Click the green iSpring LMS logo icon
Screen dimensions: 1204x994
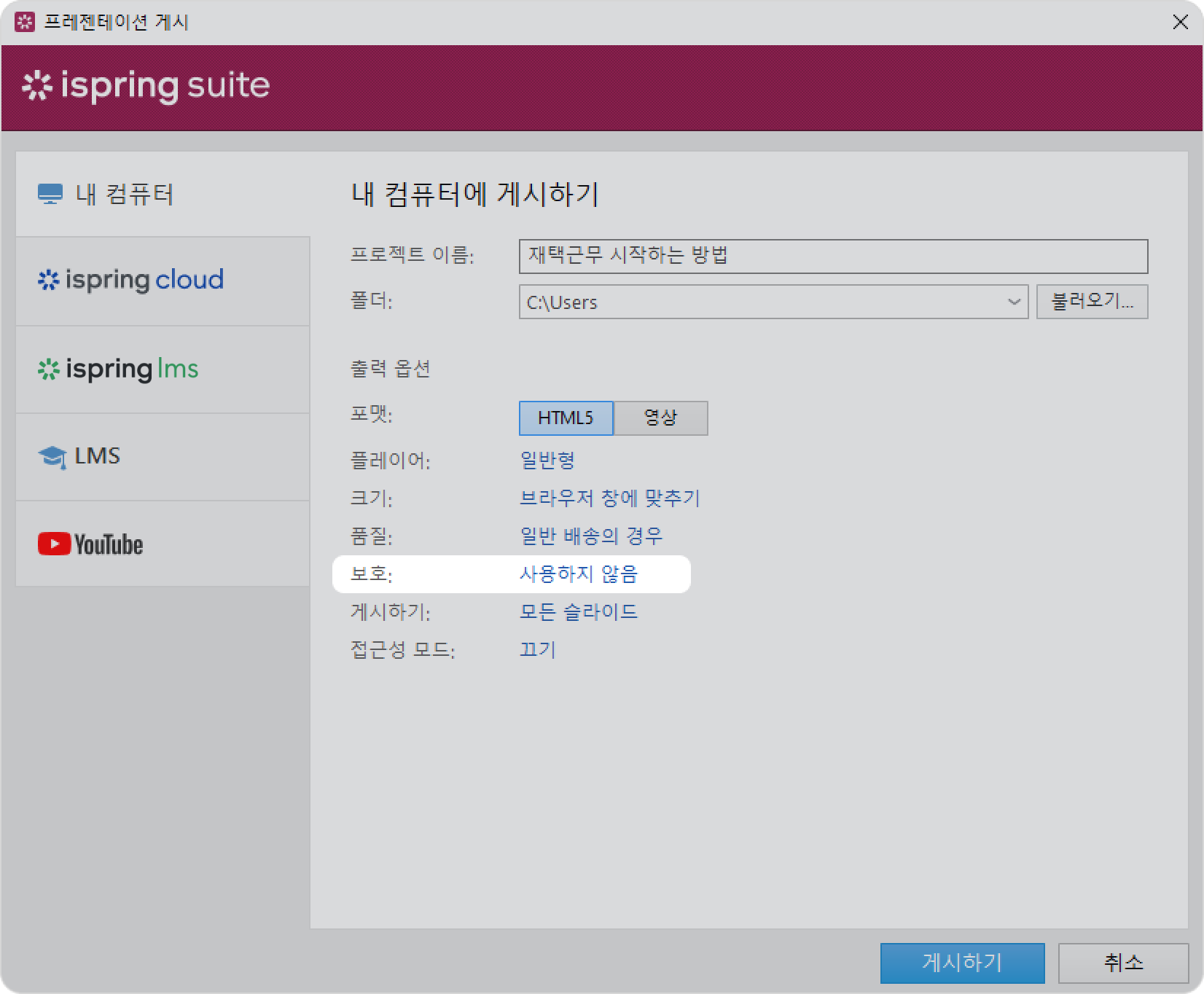pyautogui.click(x=48, y=370)
